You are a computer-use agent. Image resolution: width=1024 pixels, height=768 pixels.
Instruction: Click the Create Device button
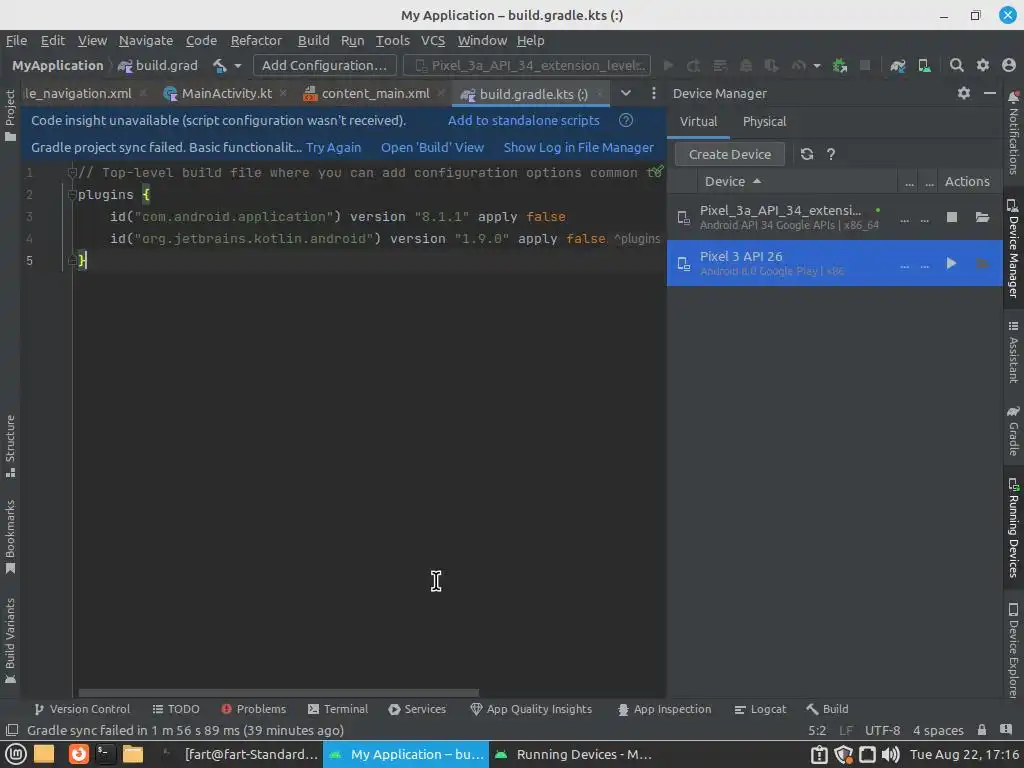click(729, 154)
